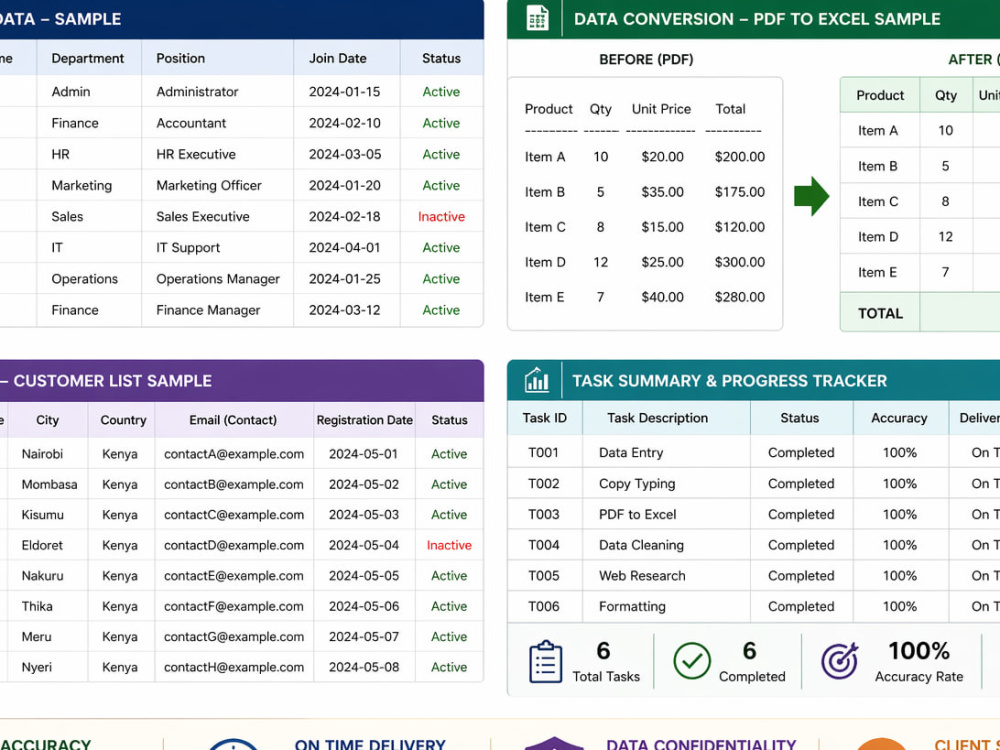Click task ID 'T001'
This screenshot has height=750, width=1000.
click(543, 452)
